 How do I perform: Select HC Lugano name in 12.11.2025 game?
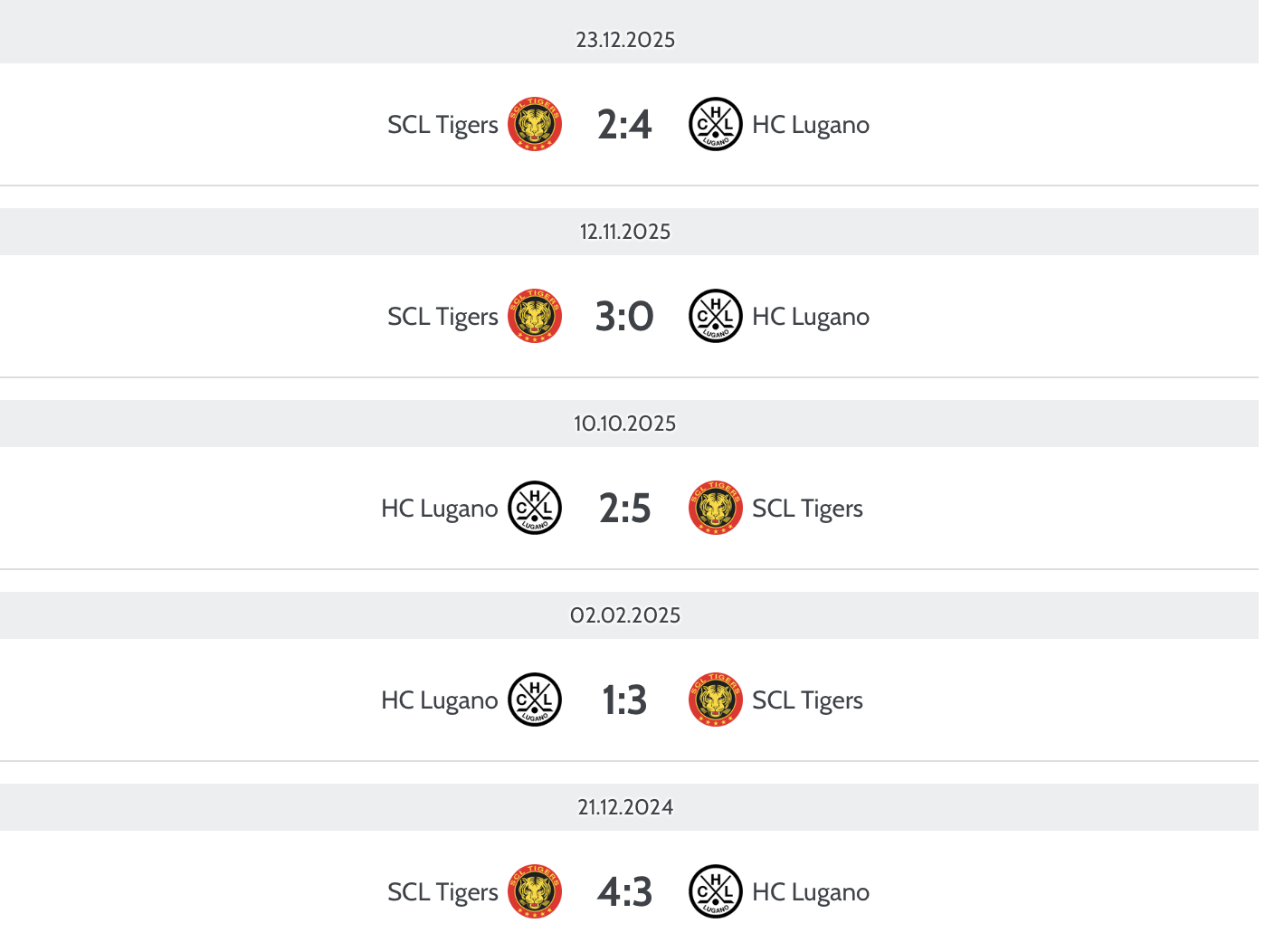click(x=811, y=317)
